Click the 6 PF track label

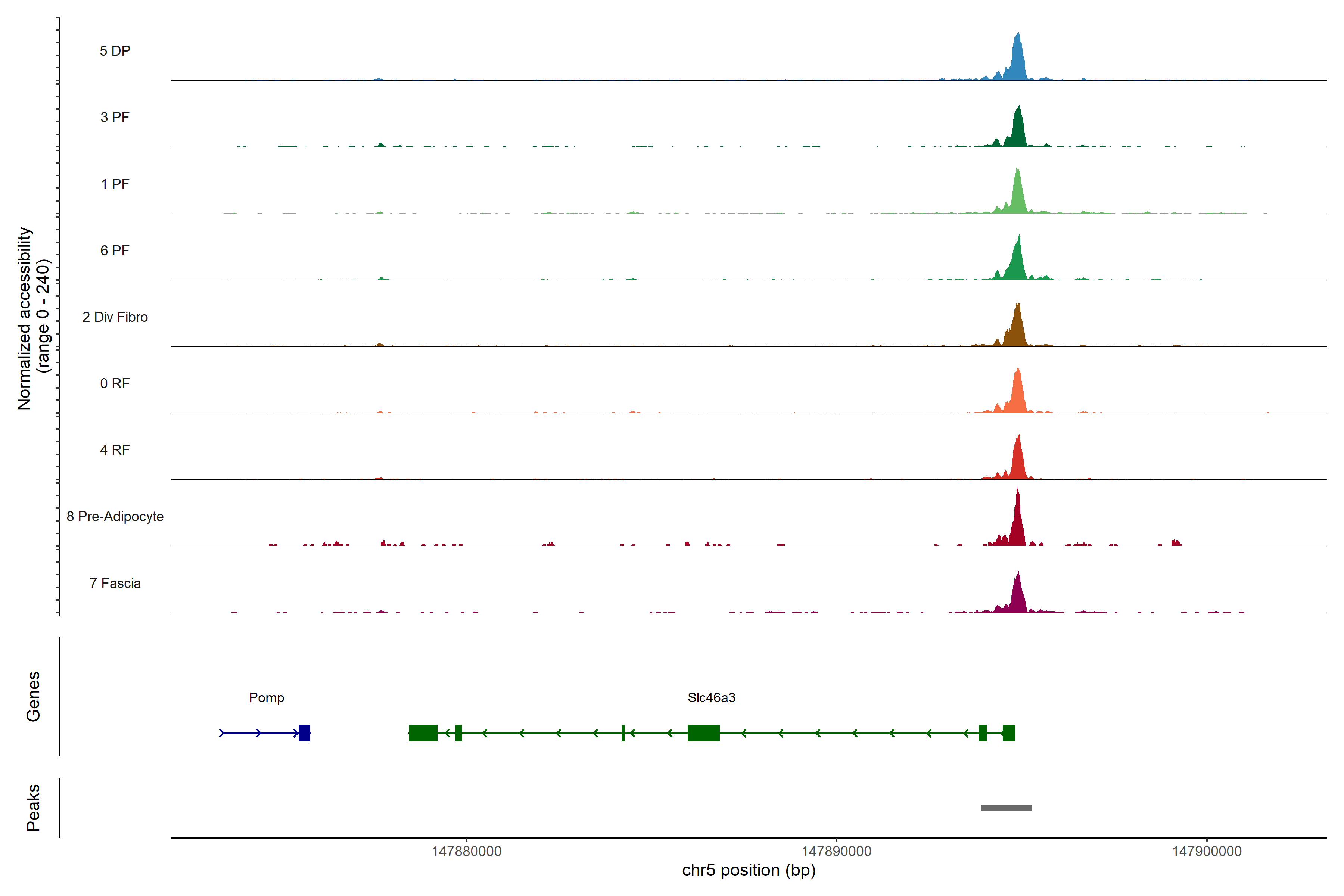[x=115, y=250]
